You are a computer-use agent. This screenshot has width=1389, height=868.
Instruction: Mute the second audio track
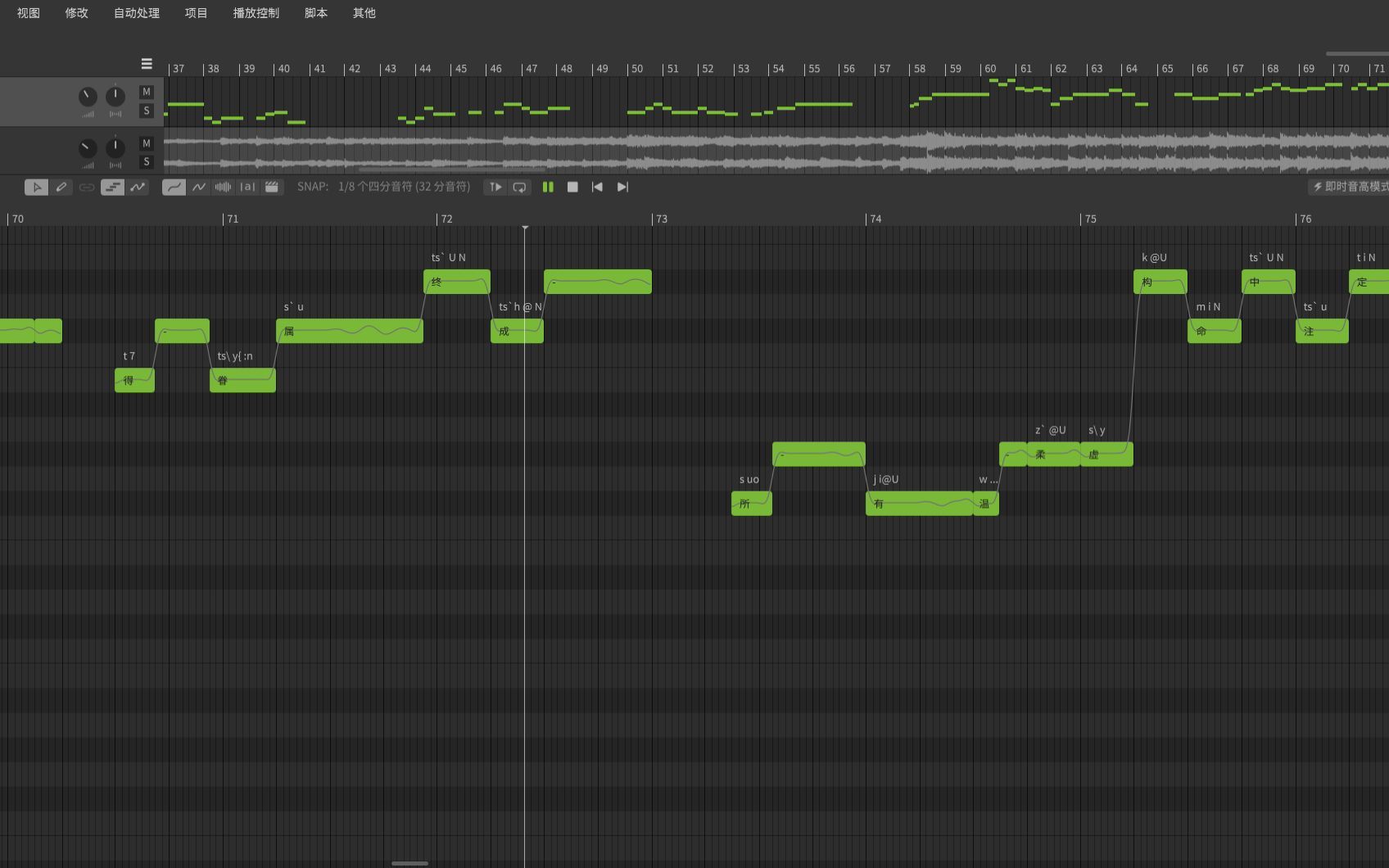click(147, 143)
